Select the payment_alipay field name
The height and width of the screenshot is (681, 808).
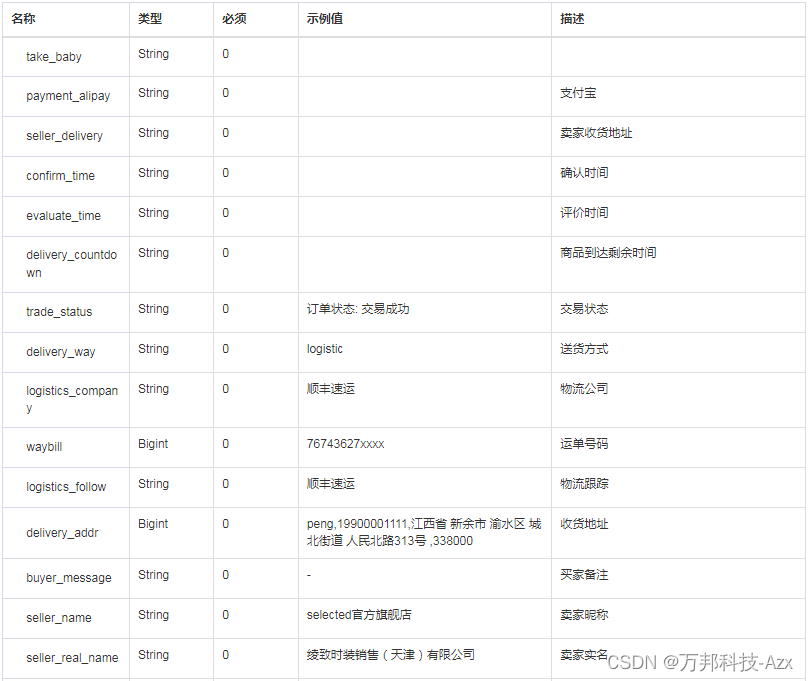(x=68, y=96)
